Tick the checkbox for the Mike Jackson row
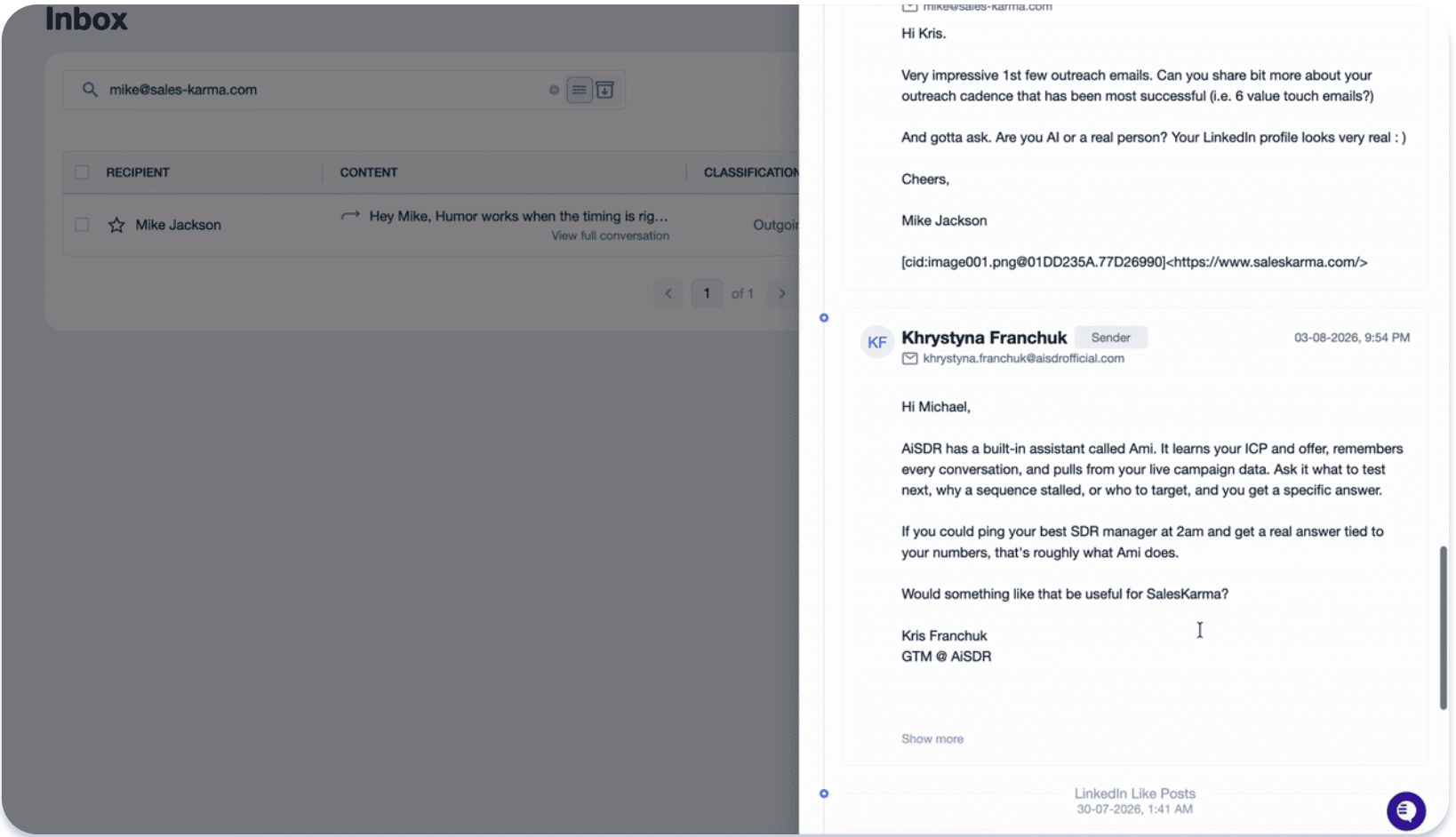This screenshot has height=837, width=1456. click(x=82, y=225)
